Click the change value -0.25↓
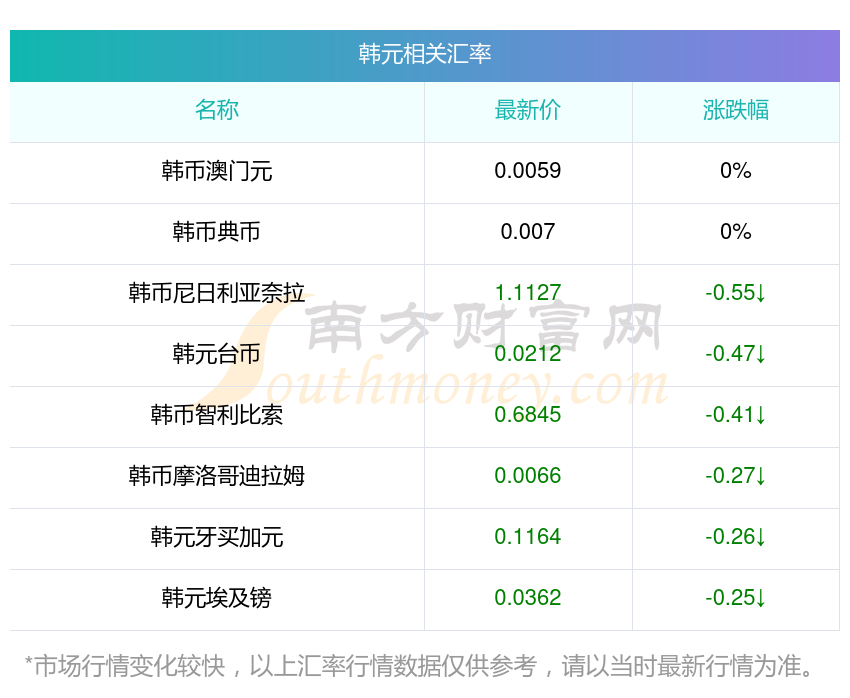The height and width of the screenshot is (698, 850). 736,598
